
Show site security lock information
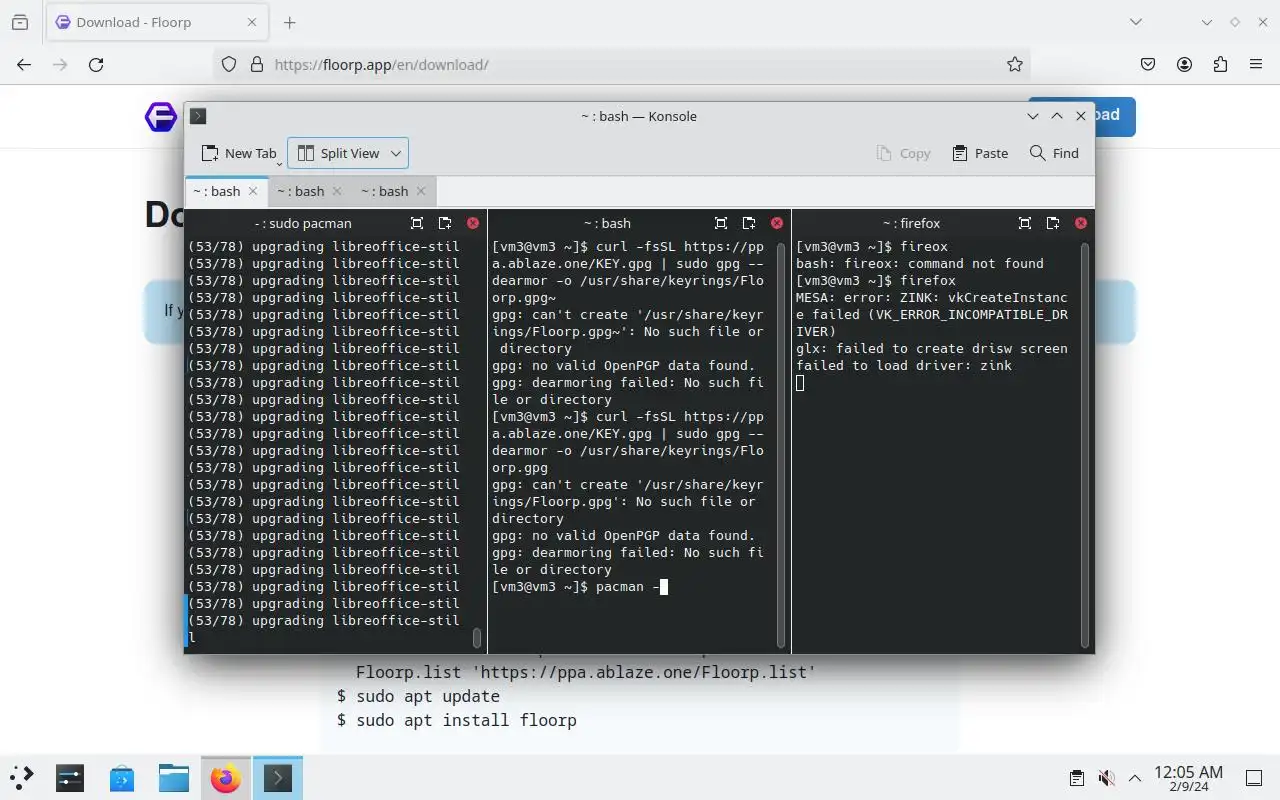(256, 64)
